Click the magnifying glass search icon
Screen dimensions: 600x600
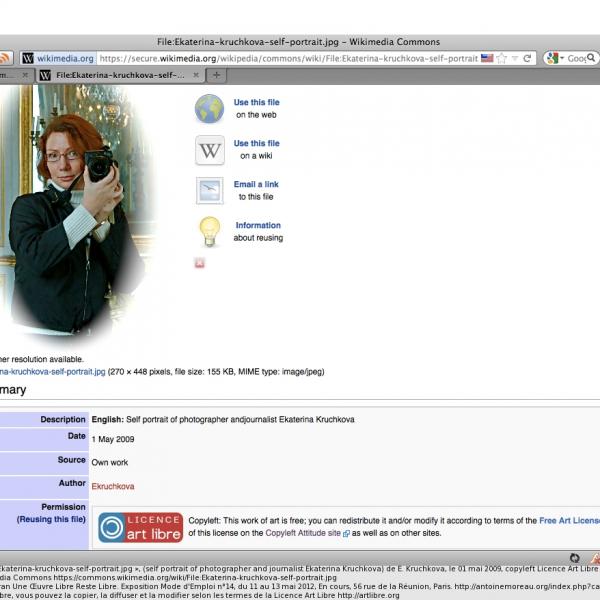[591, 58]
